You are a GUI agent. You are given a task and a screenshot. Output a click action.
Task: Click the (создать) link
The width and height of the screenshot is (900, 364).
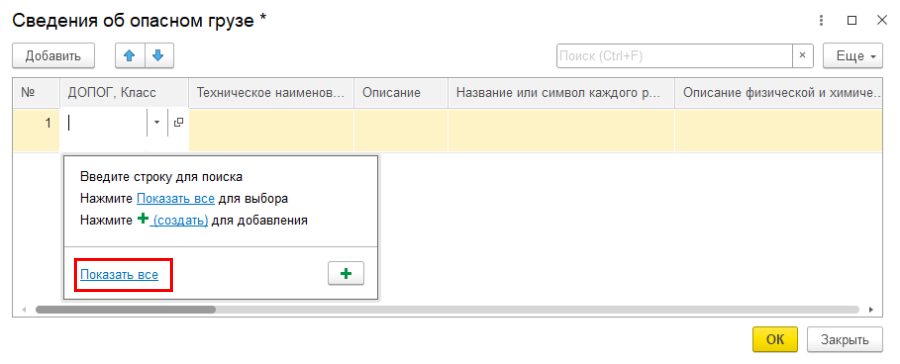pyautogui.click(x=180, y=220)
